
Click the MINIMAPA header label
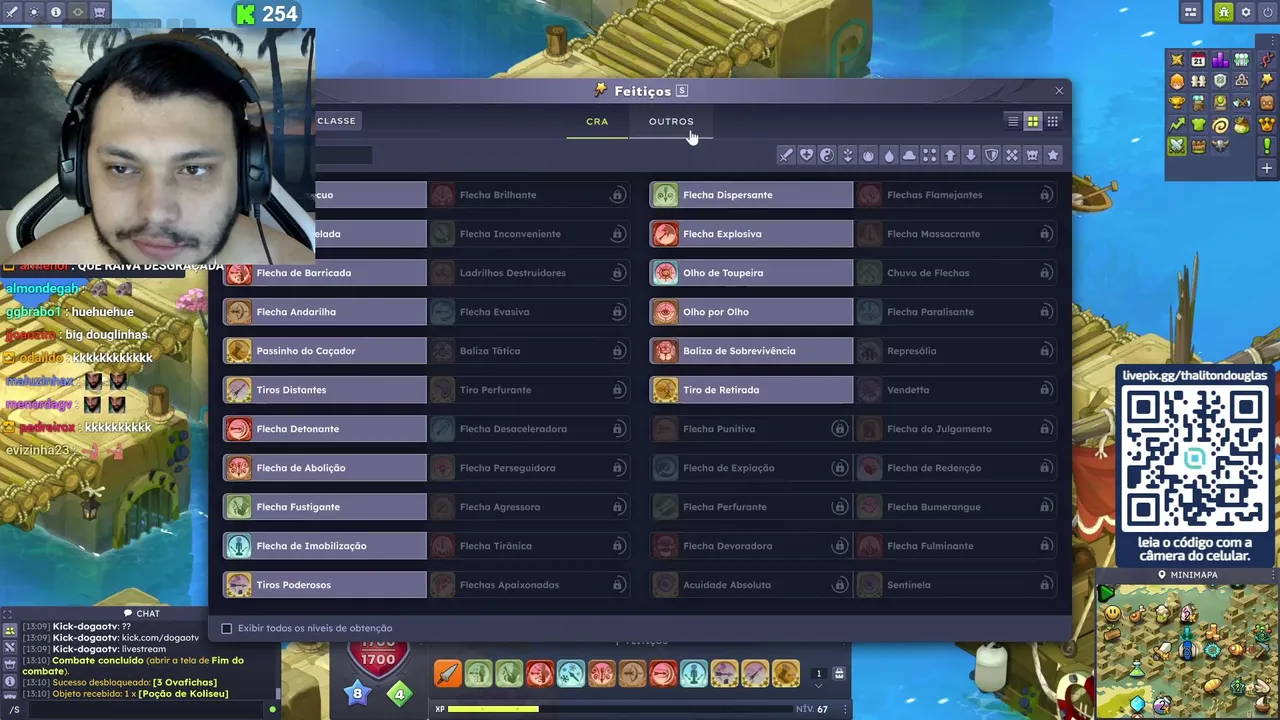tap(1187, 575)
